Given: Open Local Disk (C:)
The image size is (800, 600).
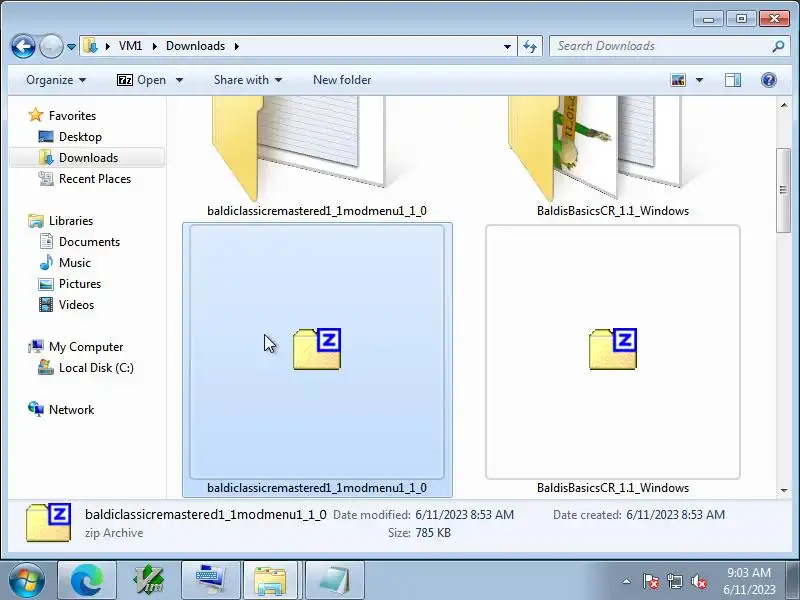Looking at the screenshot, I should point(96,368).
